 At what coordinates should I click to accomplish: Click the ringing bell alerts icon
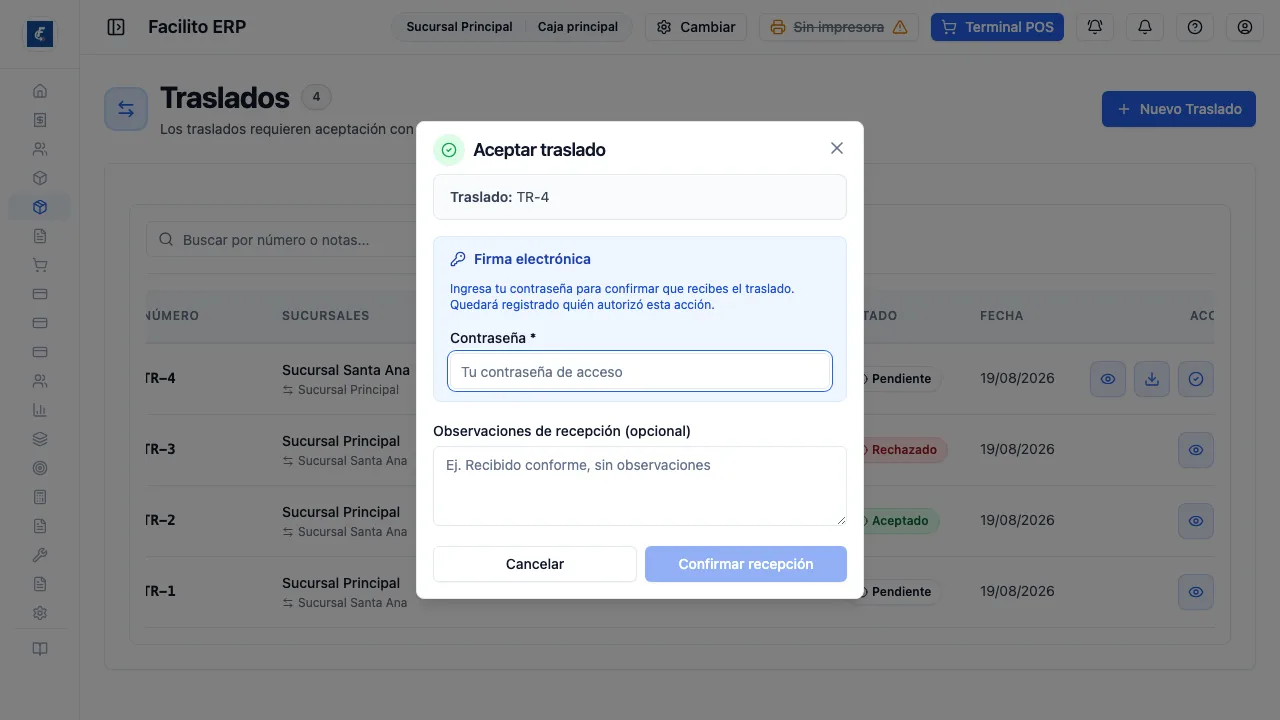[1095, 27]
